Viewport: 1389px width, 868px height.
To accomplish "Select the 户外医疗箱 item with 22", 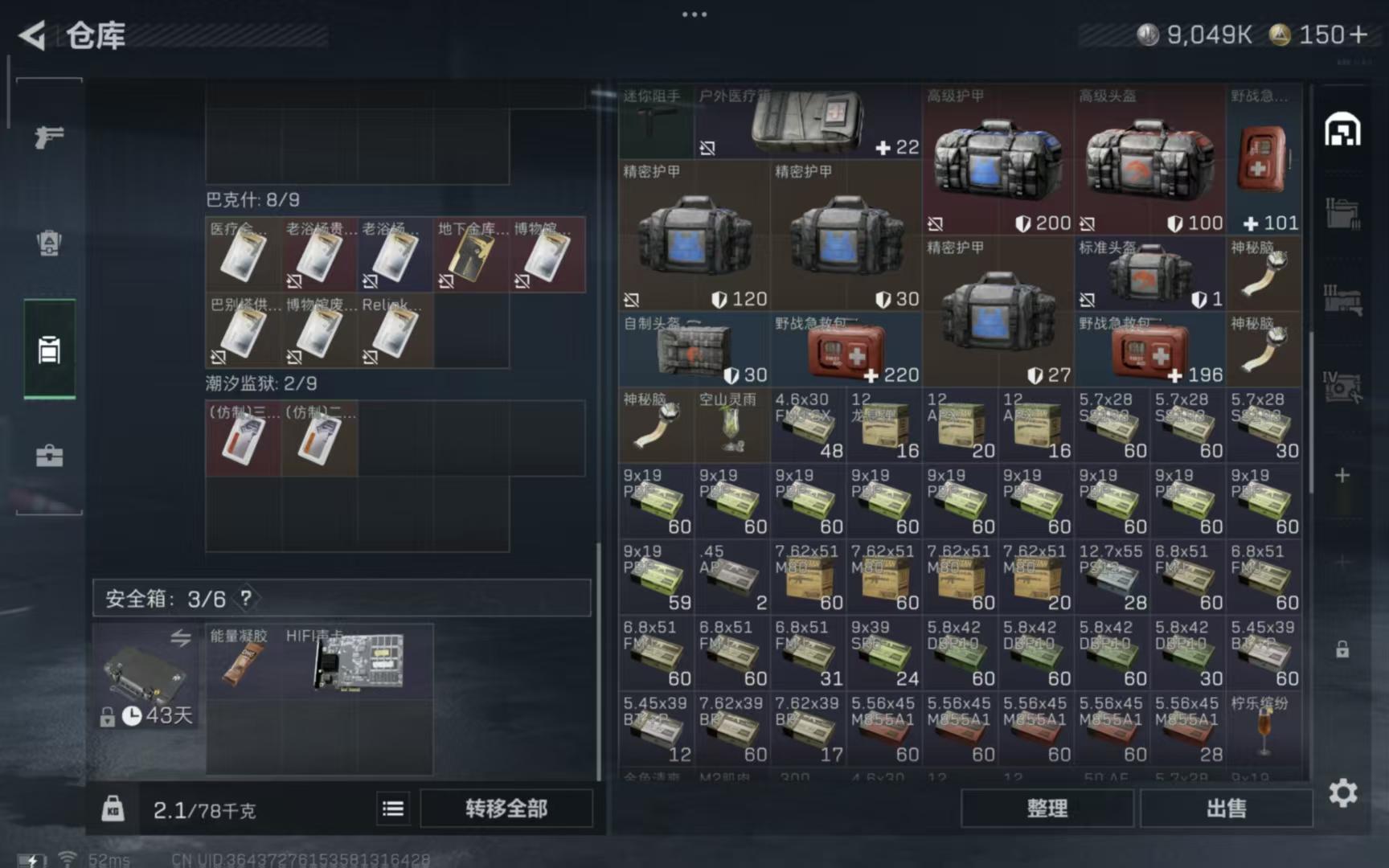I will click(x=808, y=121).
